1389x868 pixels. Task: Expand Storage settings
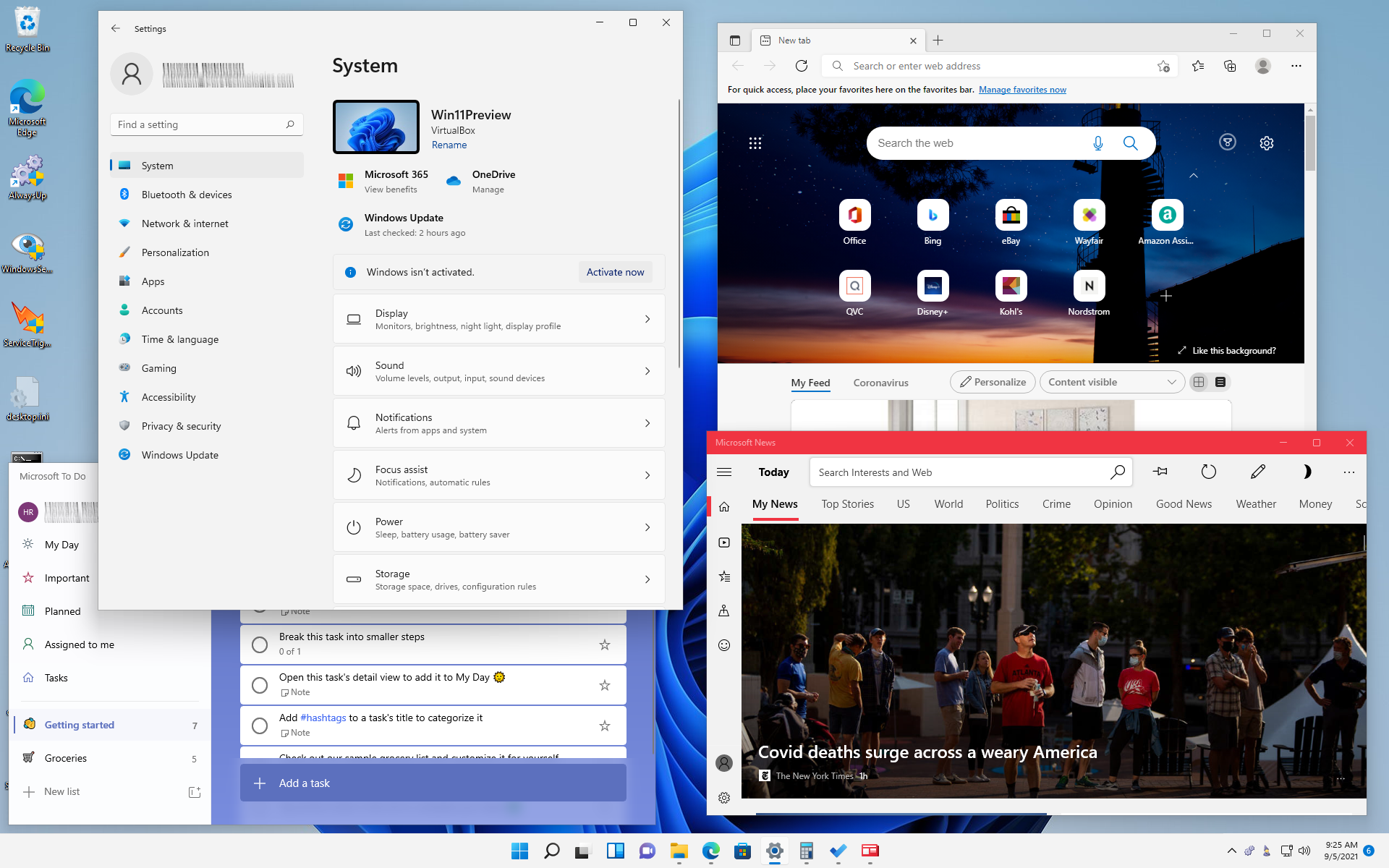(x=498, y=579)
